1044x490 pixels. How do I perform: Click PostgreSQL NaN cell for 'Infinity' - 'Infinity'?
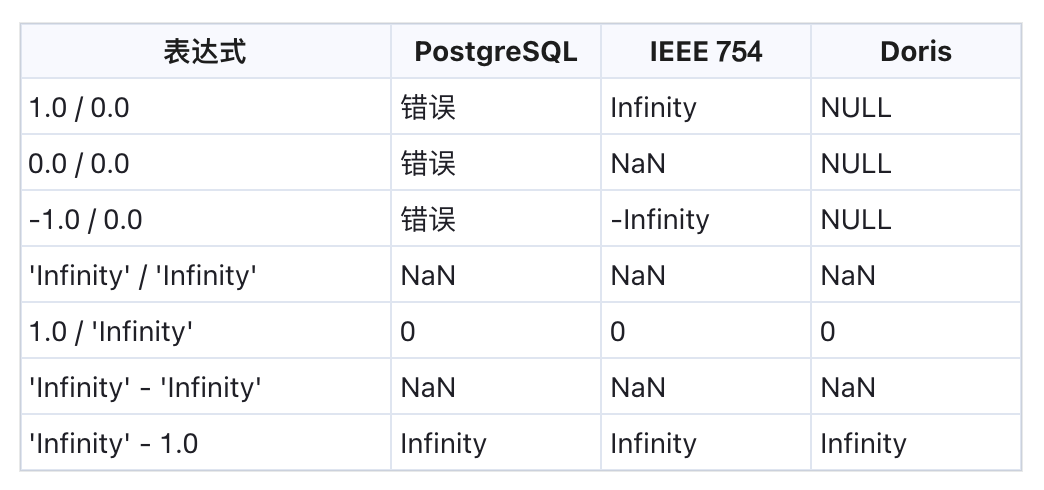(x=427, y=387)
